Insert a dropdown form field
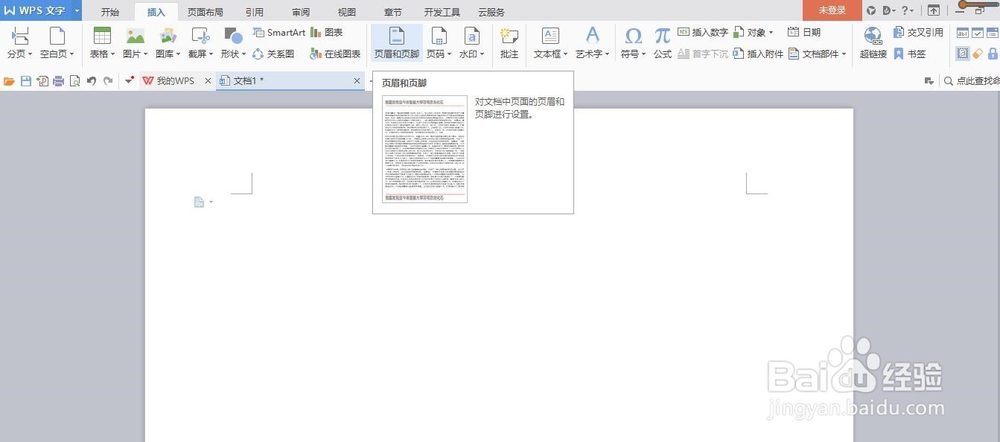Image resolution: width=1000 pixels, height=442 pixels. pos(992,32)
